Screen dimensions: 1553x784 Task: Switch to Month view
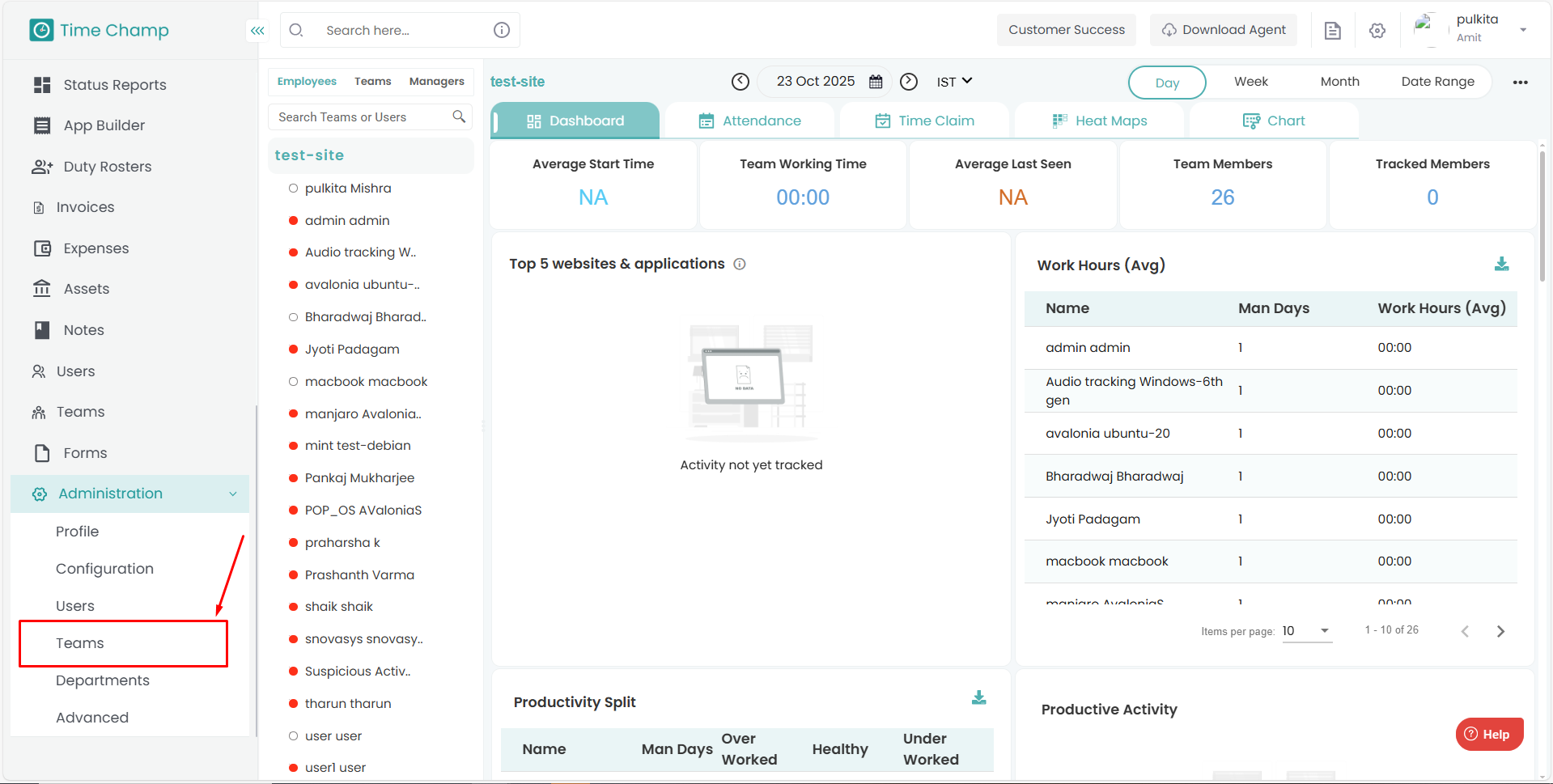1339,82
